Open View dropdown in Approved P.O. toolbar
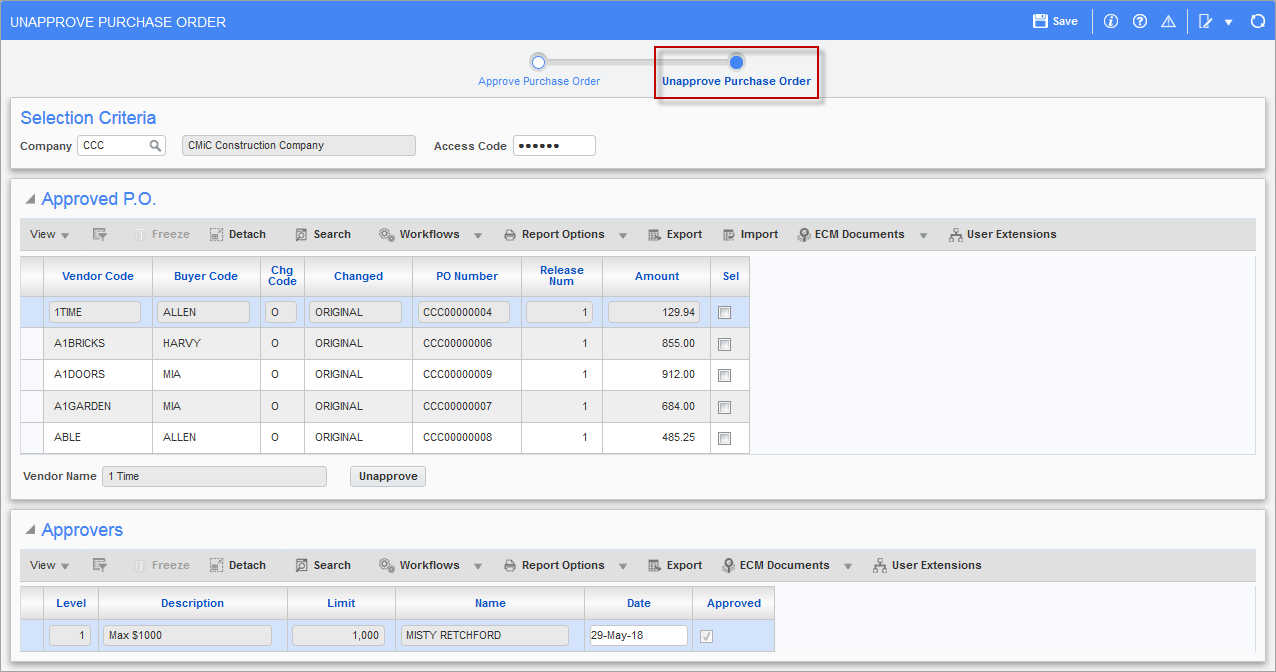The image size is (1276, 672). tap(49, 234)
